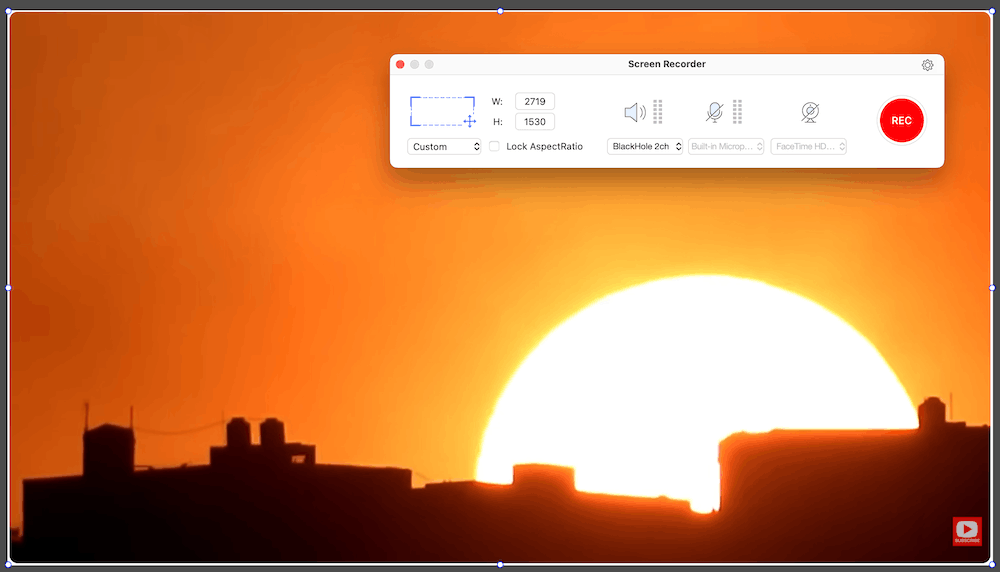The width and height of the screenshot is (1000, 572).
Task: Toggle the muted microphone icon
Action: coord(714,112)
